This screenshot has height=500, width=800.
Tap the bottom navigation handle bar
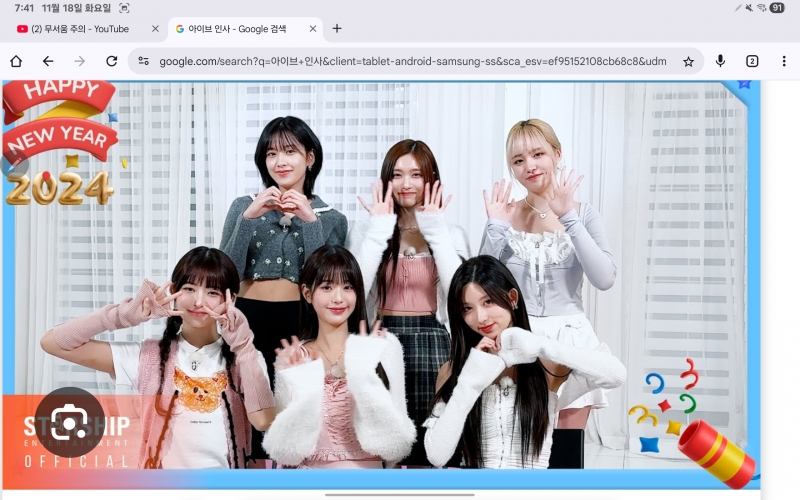click(400, 494)
